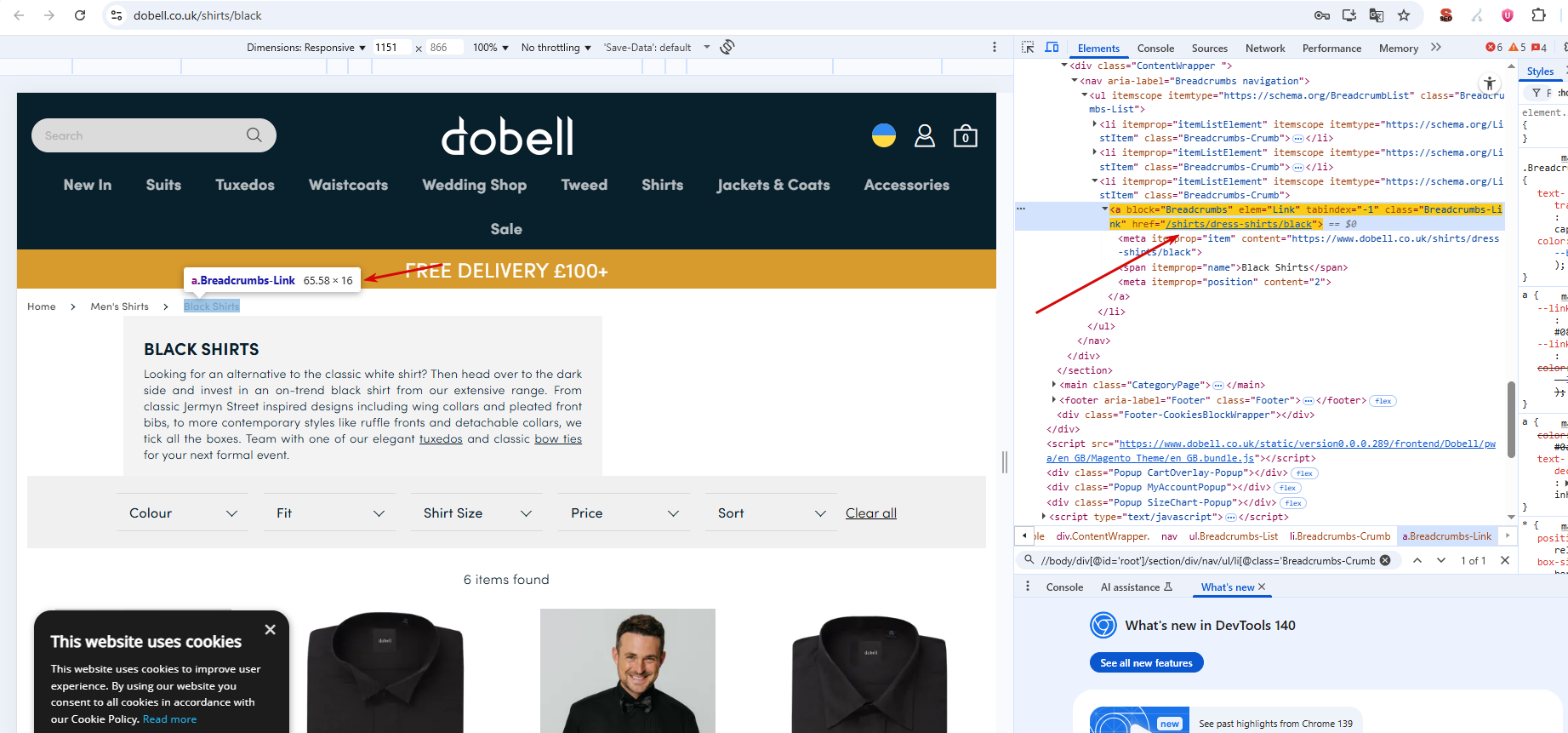Go to previous search result in DevTools
The width and height of the screenshot is (1568, 733).
[1417, 560]
